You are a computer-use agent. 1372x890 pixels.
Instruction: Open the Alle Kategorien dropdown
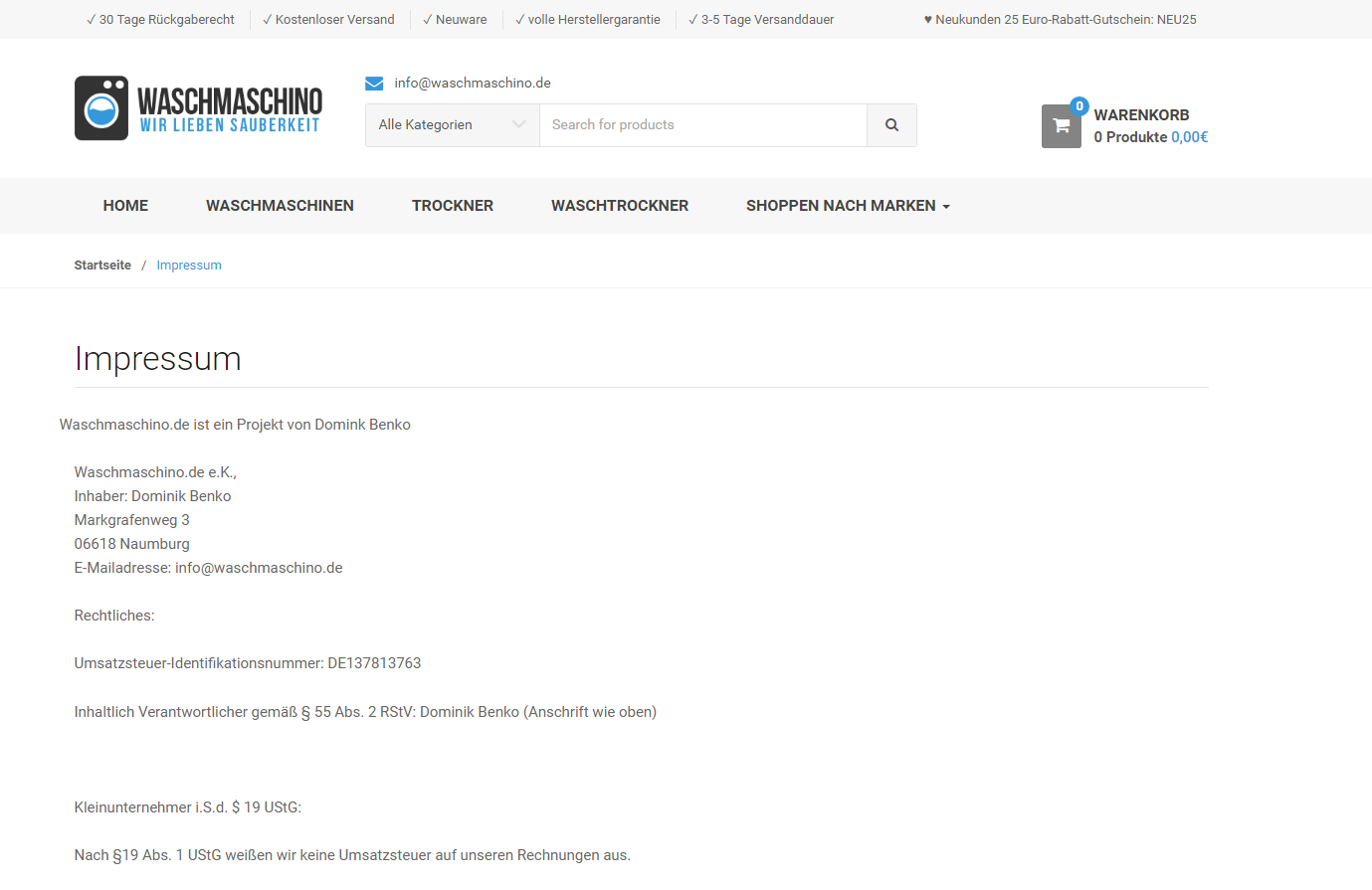click(453, 125)
